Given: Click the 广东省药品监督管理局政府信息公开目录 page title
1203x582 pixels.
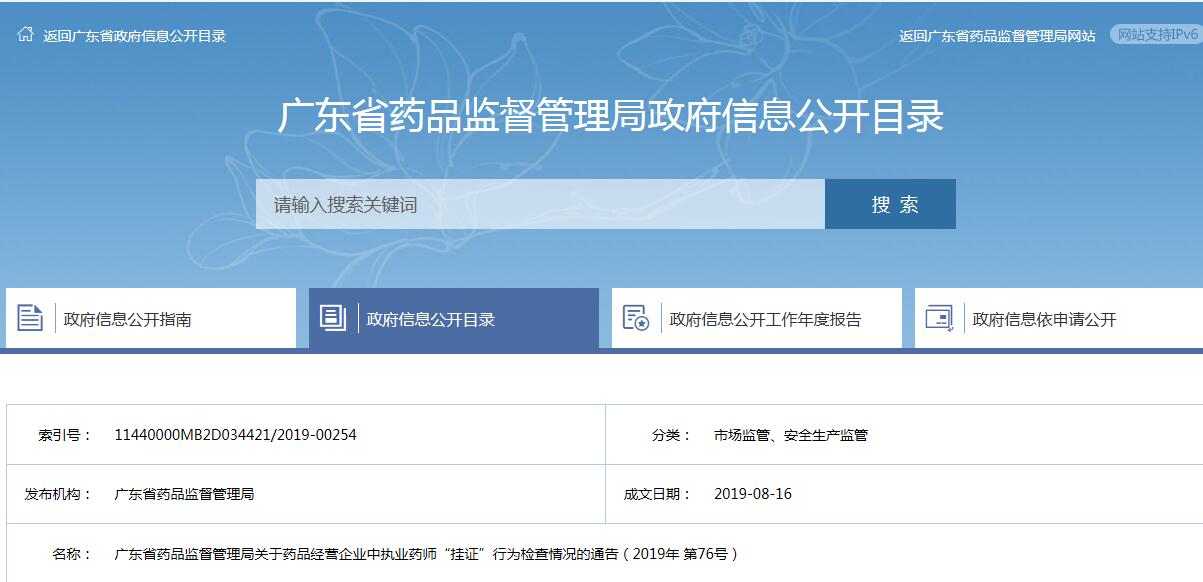Looking at the screenshot, I should (610, 117).
